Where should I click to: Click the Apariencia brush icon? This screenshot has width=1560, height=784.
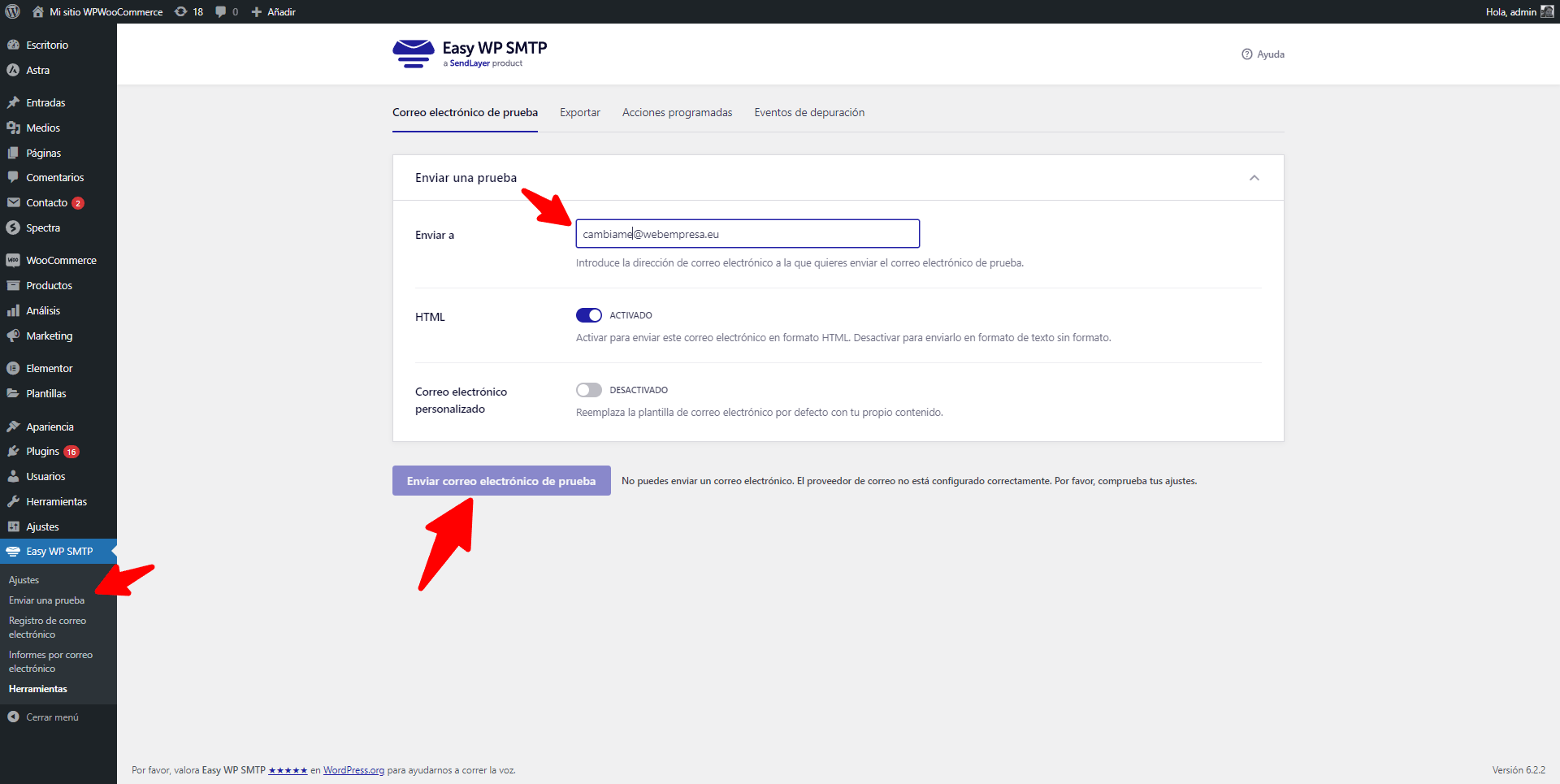point(13,427)
